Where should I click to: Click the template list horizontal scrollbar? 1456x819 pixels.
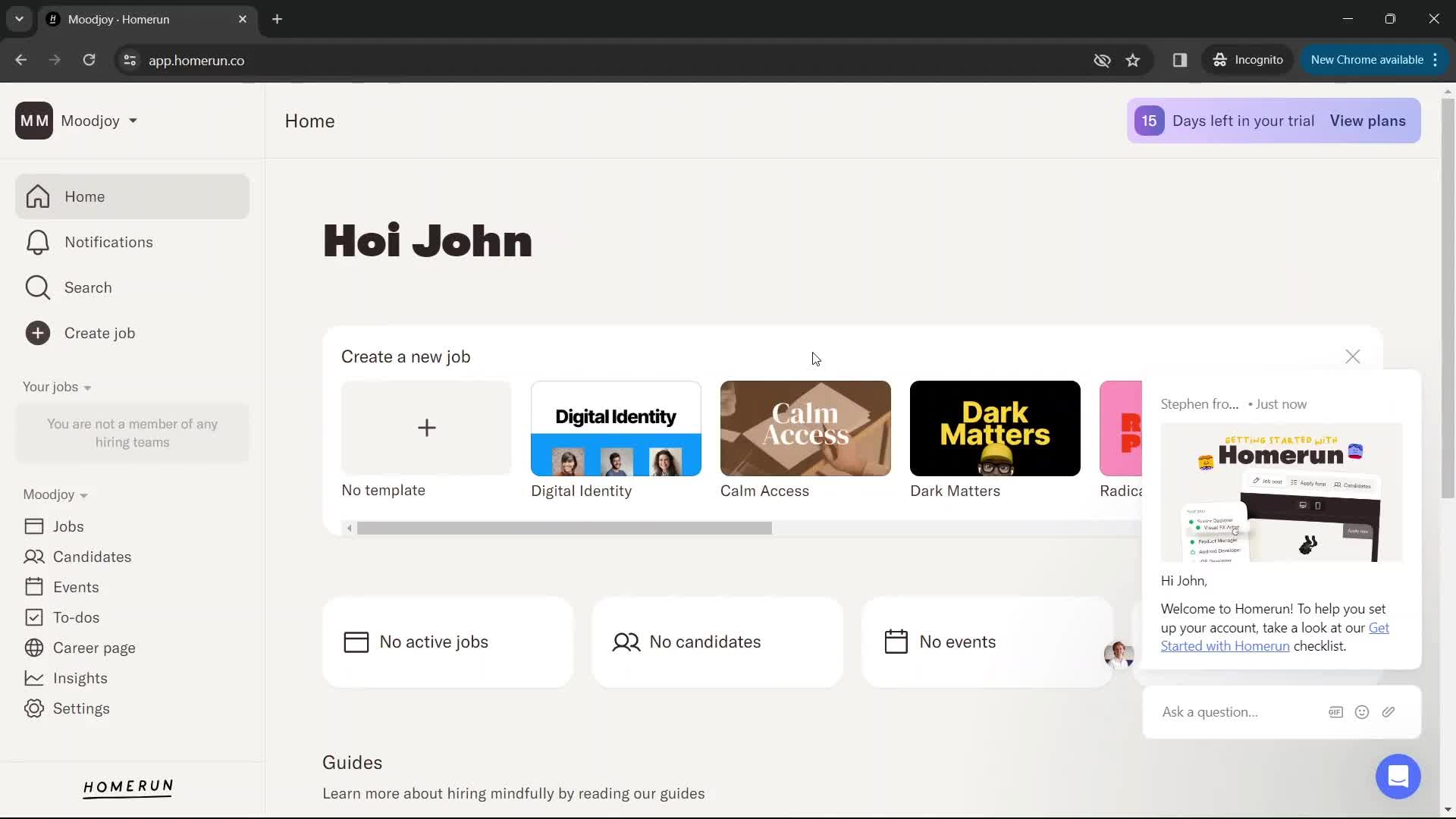point(564,529)
